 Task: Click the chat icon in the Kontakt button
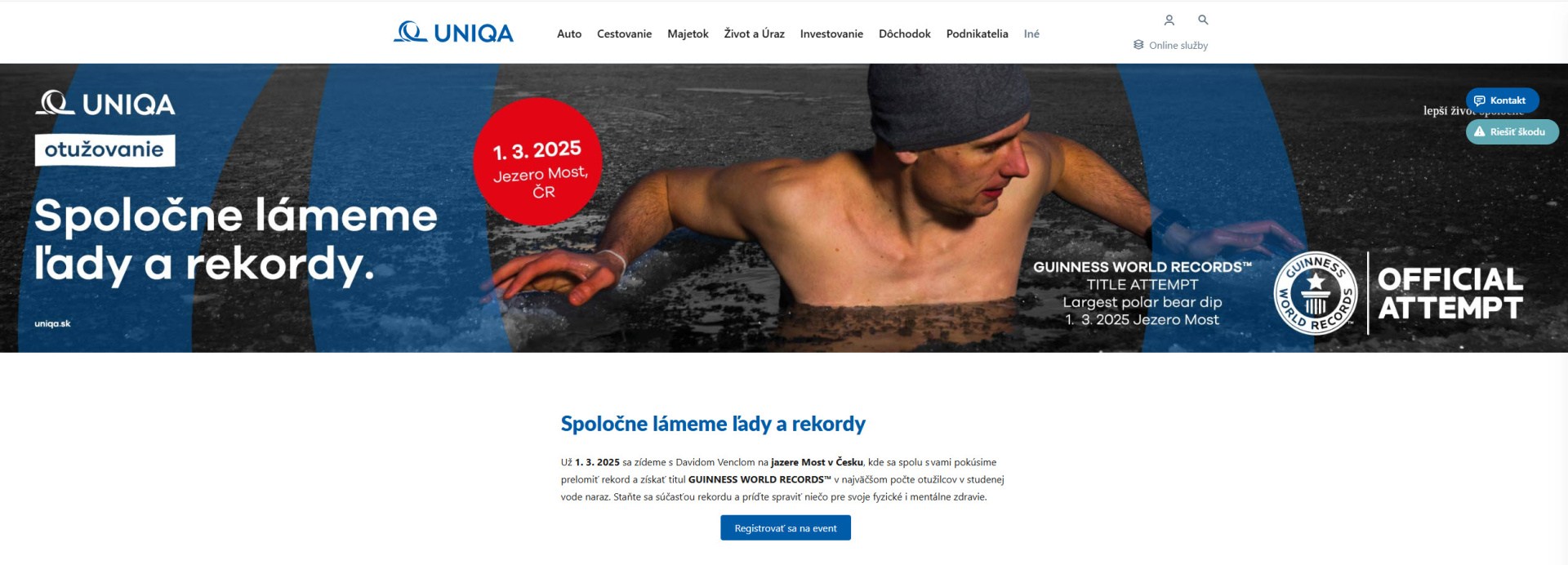[x=1479, y=100]
